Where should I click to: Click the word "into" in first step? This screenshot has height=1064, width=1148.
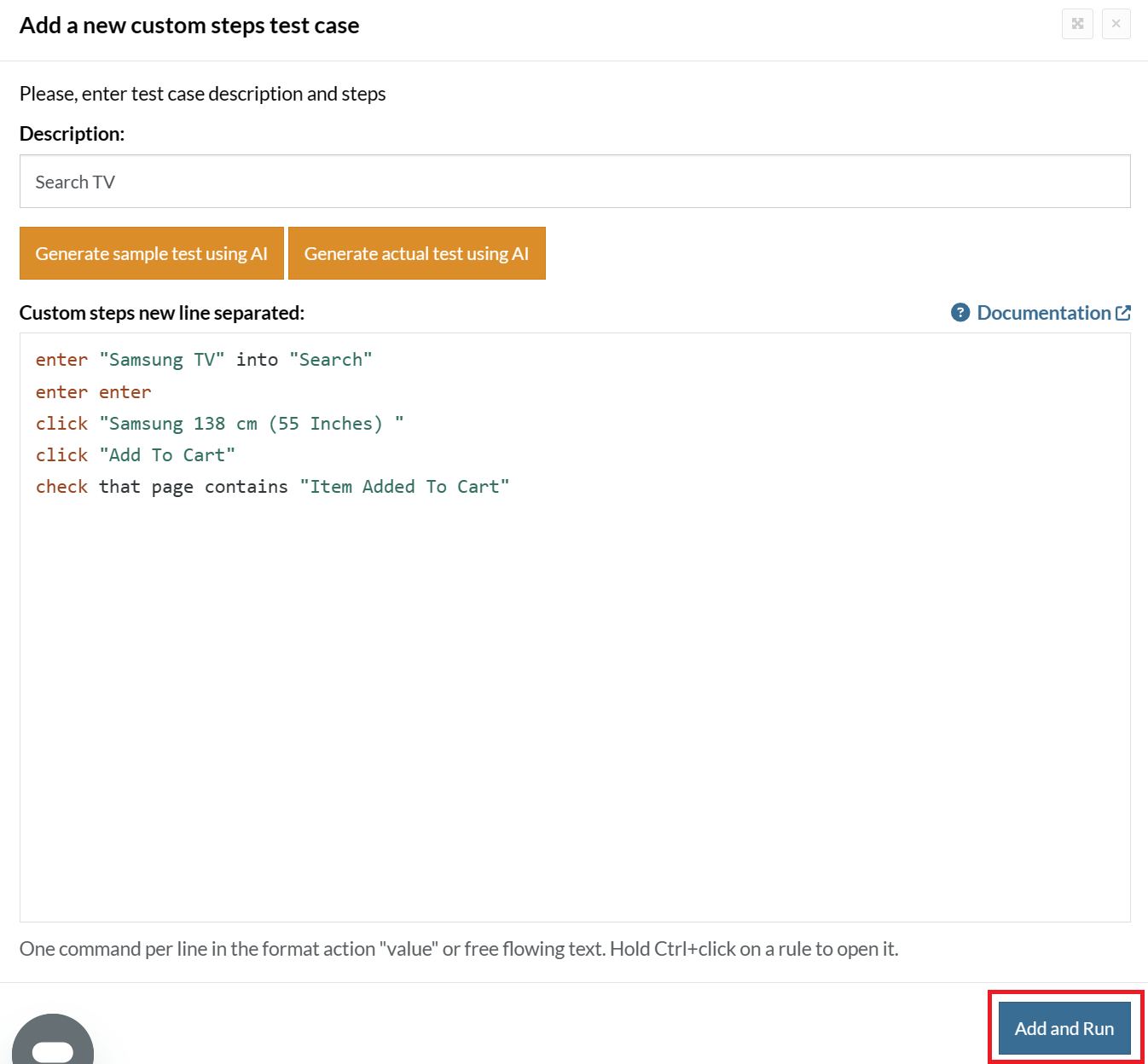click(257, 360)
